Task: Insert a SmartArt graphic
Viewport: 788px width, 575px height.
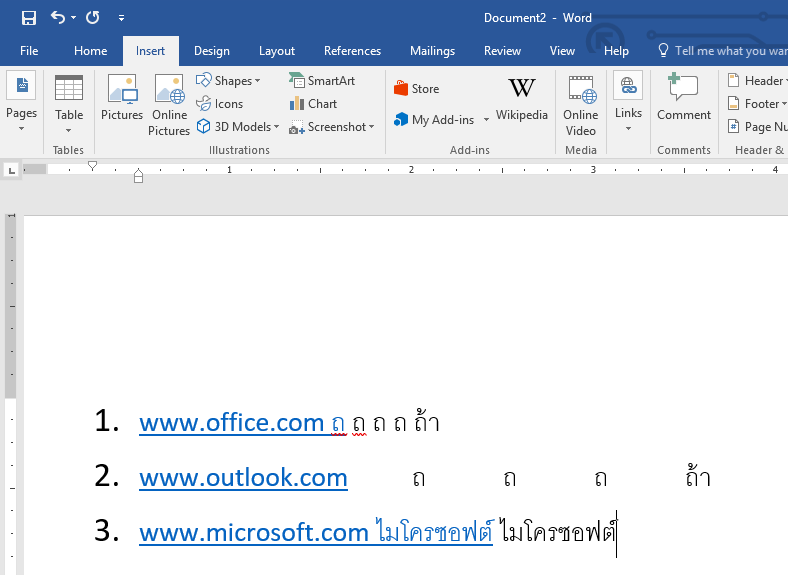Action: coord(322,80)
